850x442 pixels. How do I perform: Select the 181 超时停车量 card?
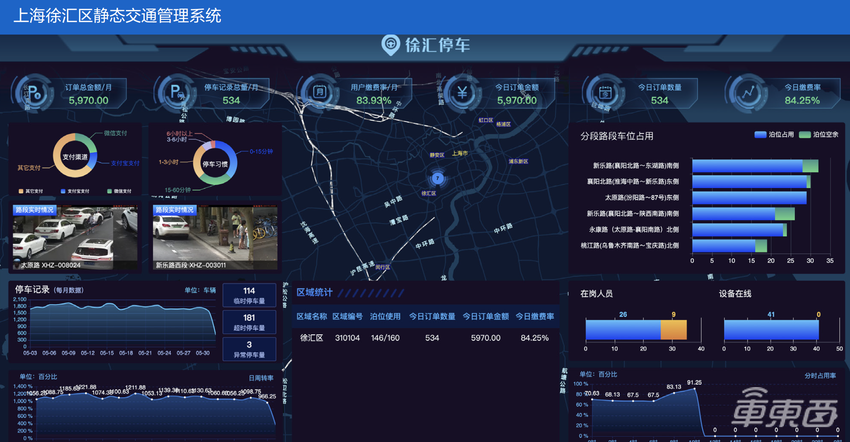click(x=249, y=322)
